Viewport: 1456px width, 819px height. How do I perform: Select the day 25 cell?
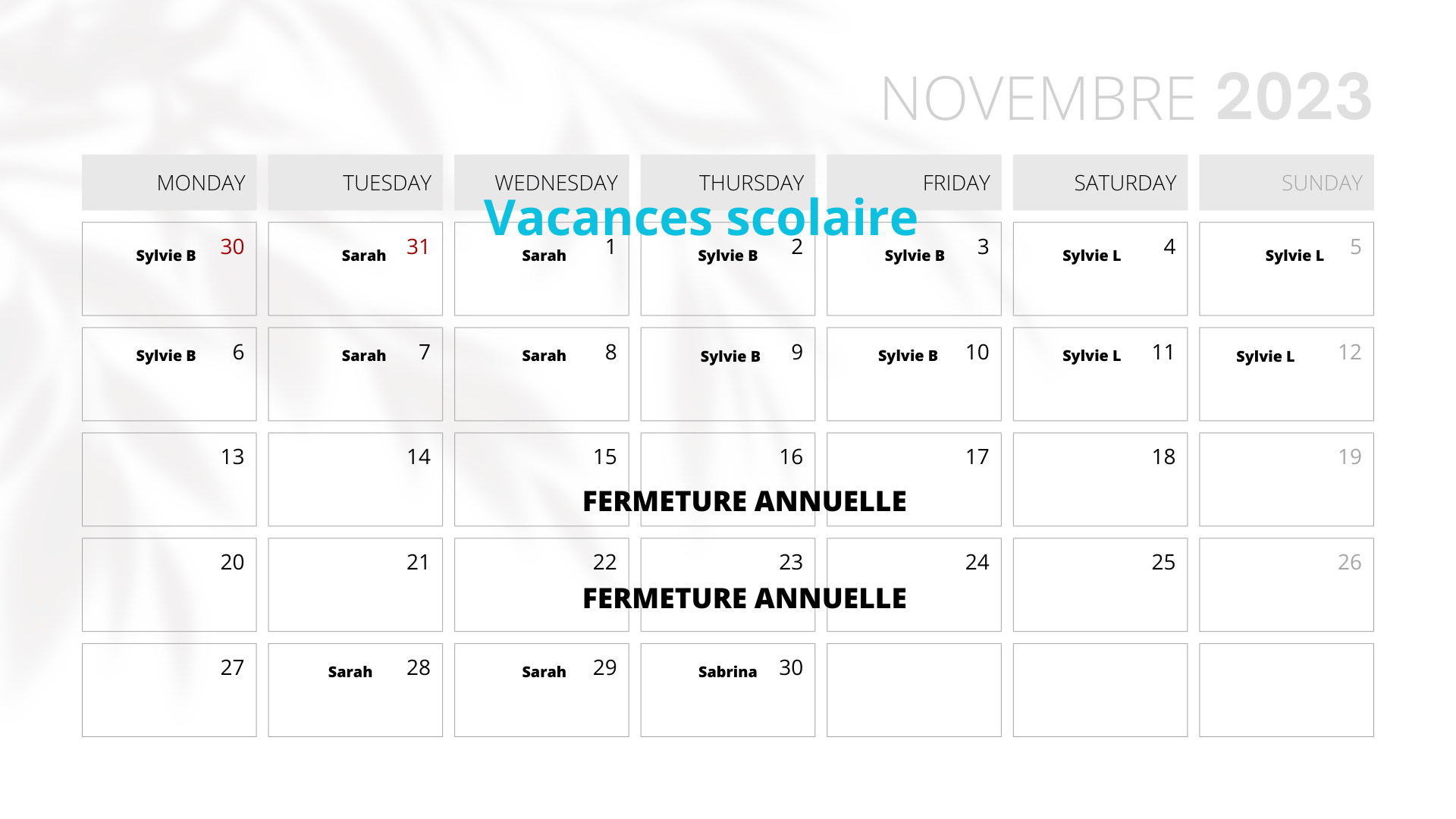coord(1100,585)
